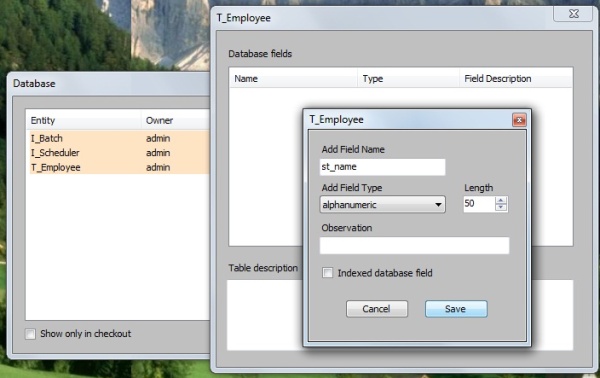Select I_Scheduler entity in Database window
This screenshot has height=378, width=600.
pos(55,153)
